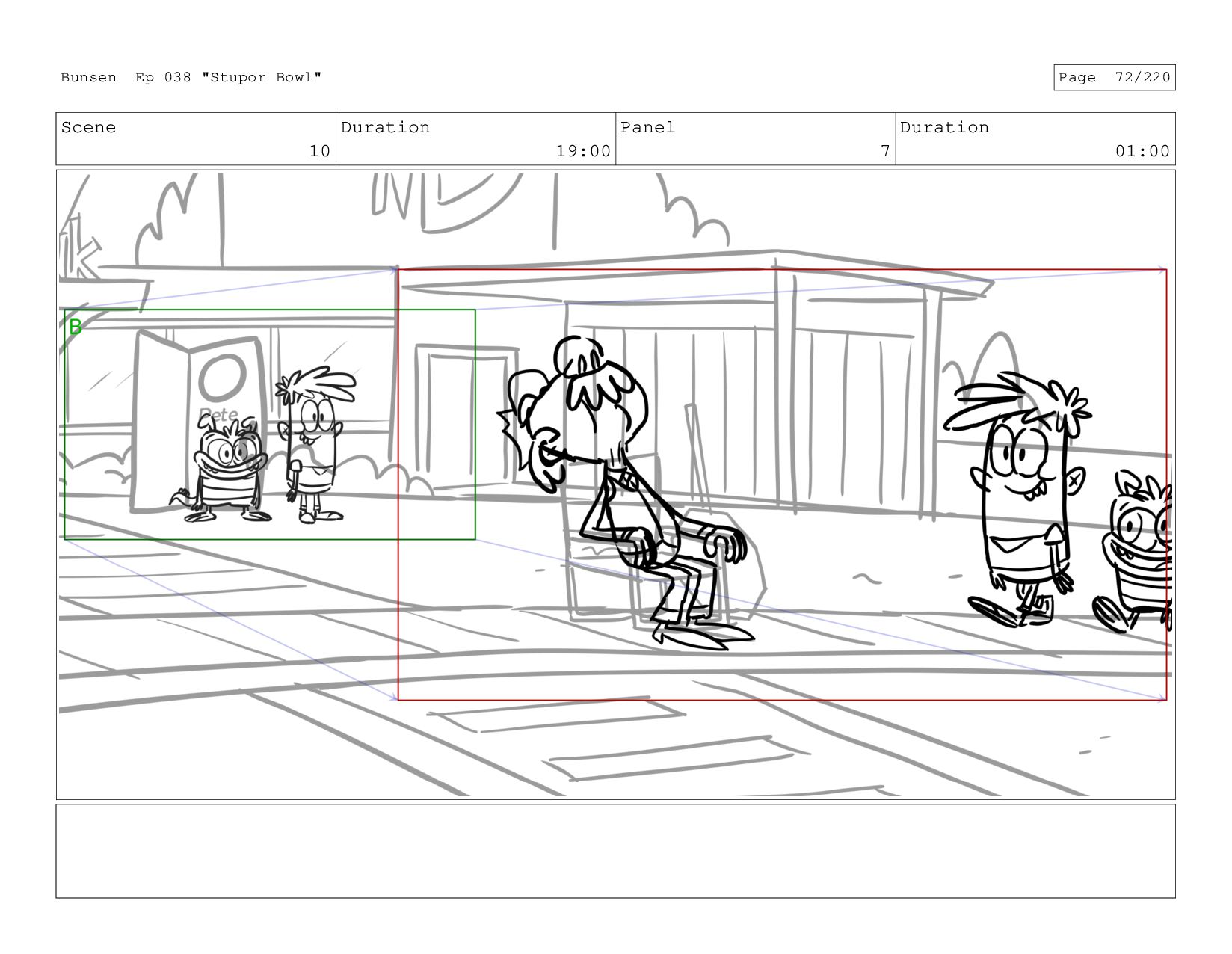1232x954 pixels.
Task: Click the storyboard drawing of the seated woman
Action: [x=628, y=493]
